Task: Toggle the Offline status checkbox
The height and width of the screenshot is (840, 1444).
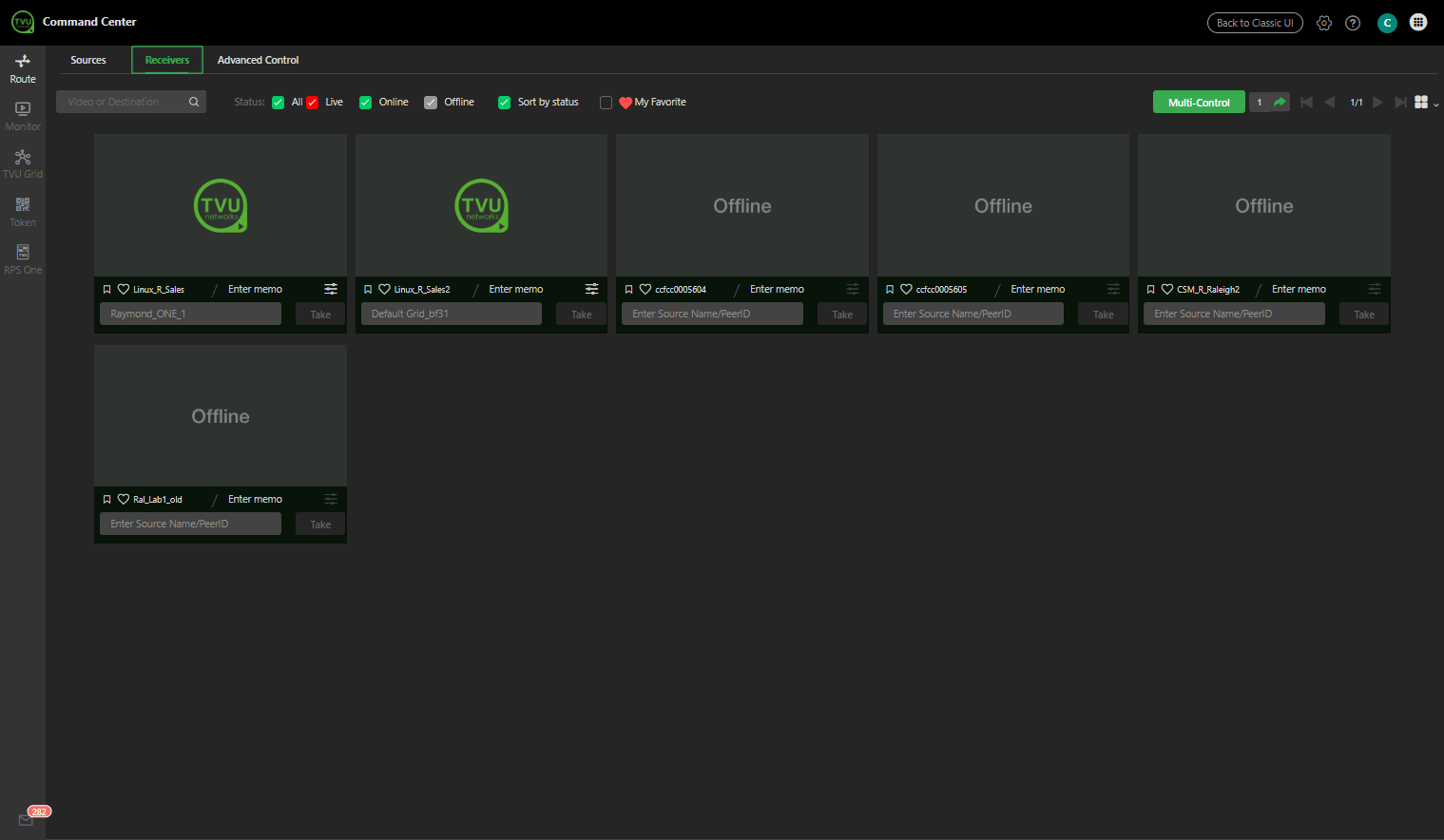Action: point(431,103)
